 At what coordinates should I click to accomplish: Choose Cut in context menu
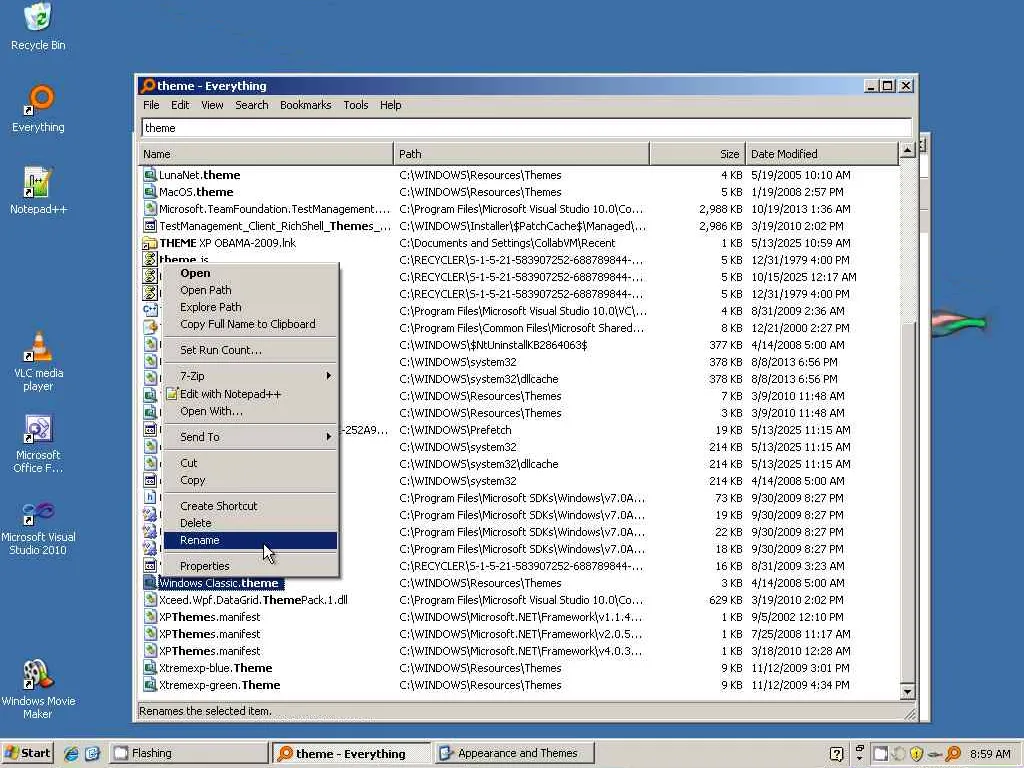(x=250, y=463)
